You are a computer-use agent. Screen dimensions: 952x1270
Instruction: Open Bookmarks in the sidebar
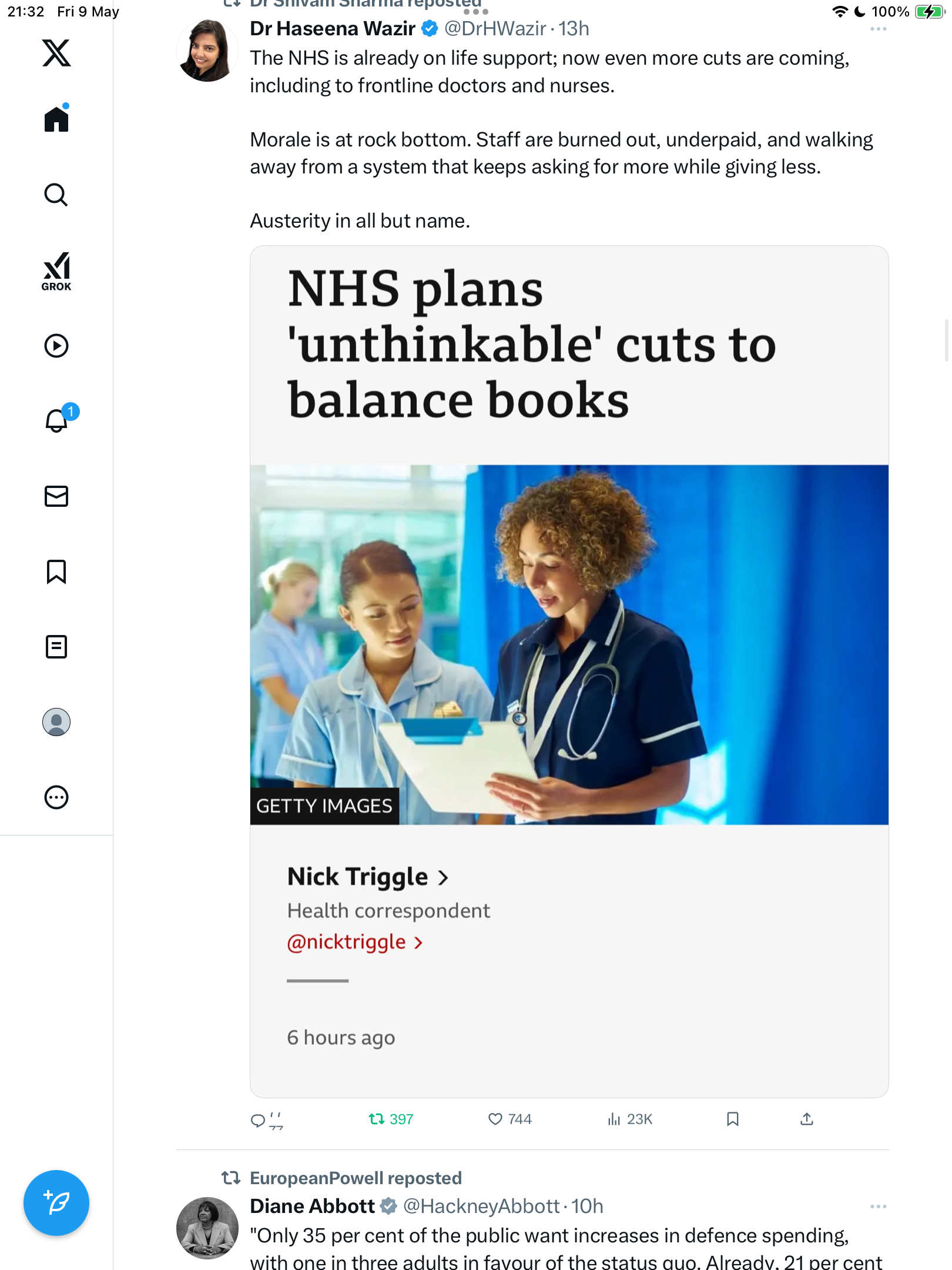(56, 571)
